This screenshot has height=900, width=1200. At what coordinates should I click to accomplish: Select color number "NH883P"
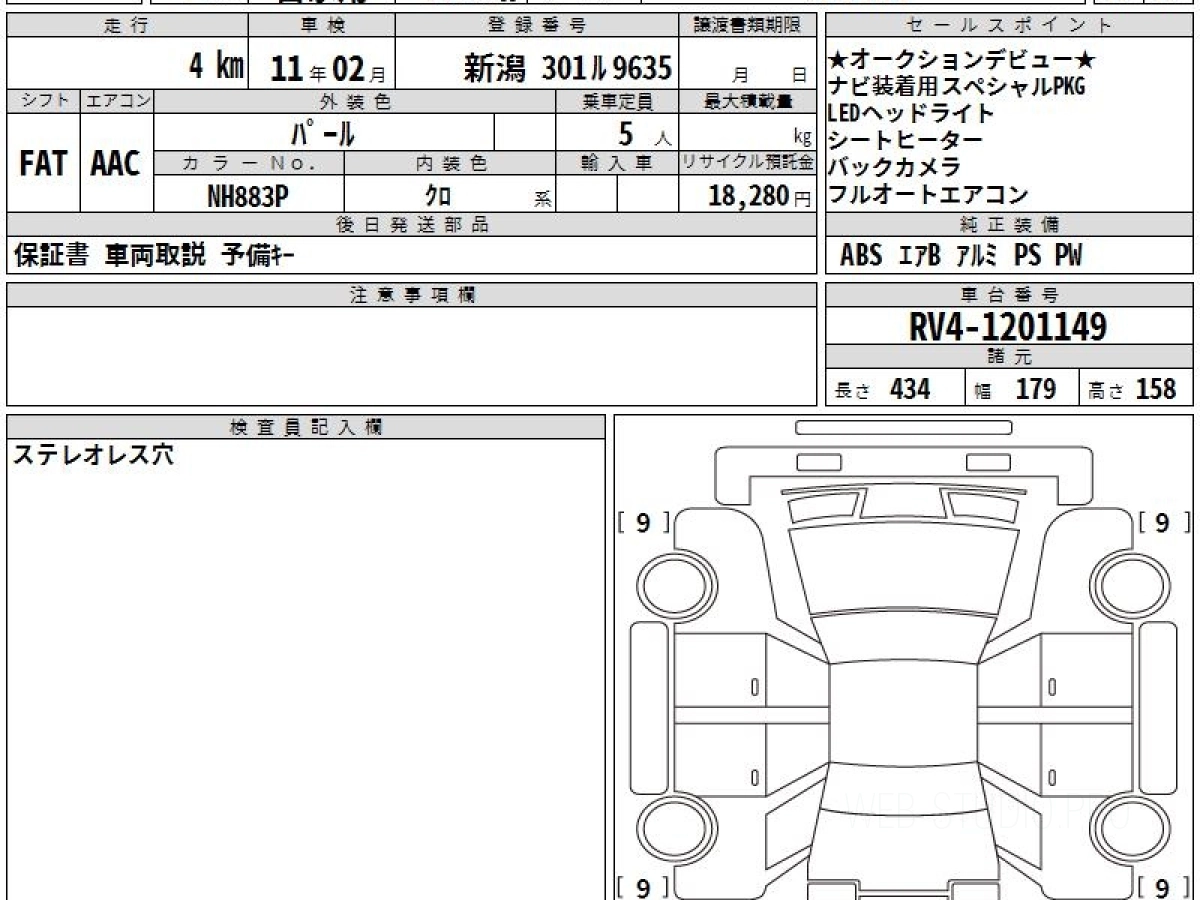pyautogui.click(x=248, y=196)
